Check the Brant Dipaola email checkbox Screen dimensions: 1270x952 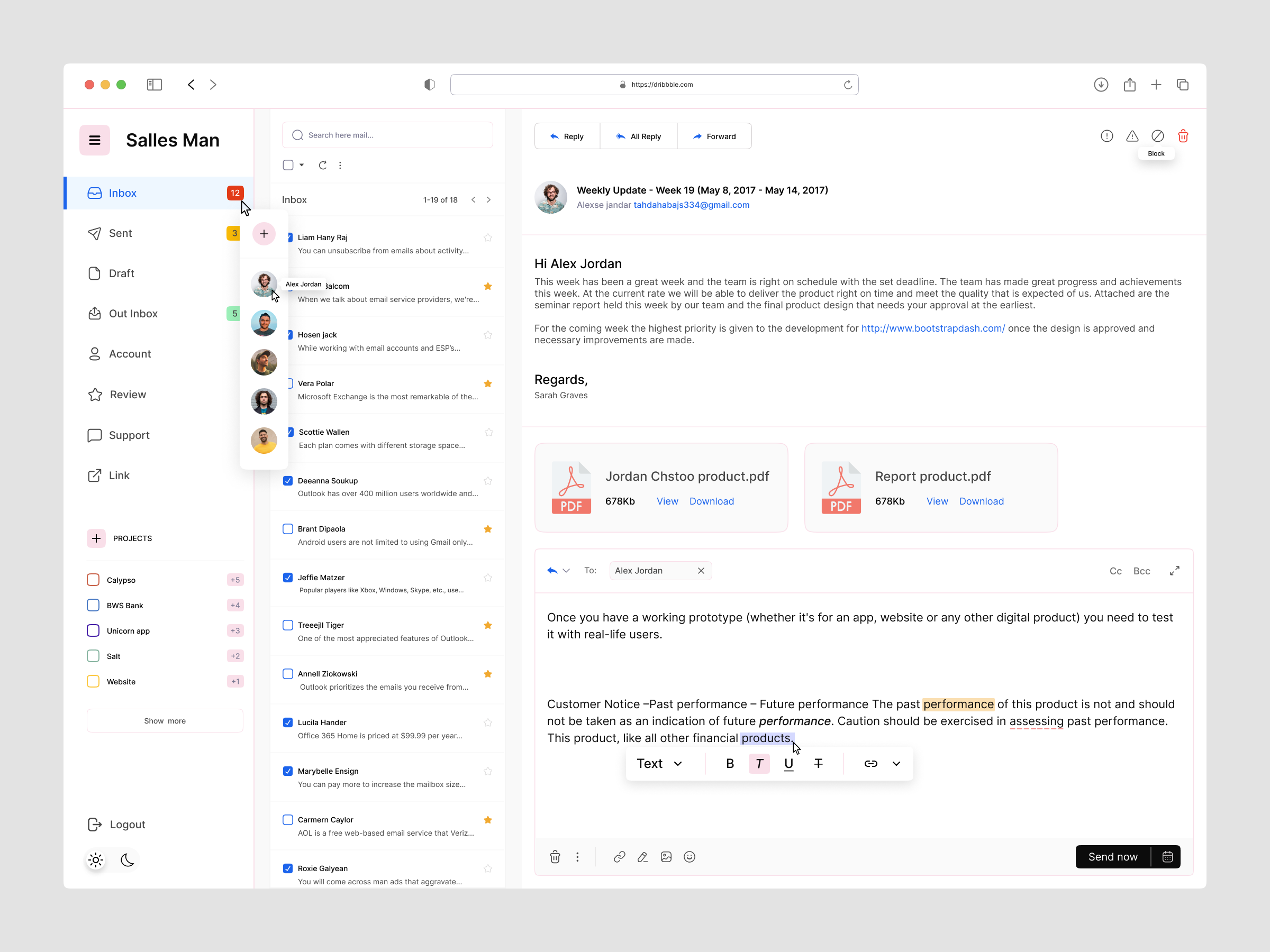288,528
